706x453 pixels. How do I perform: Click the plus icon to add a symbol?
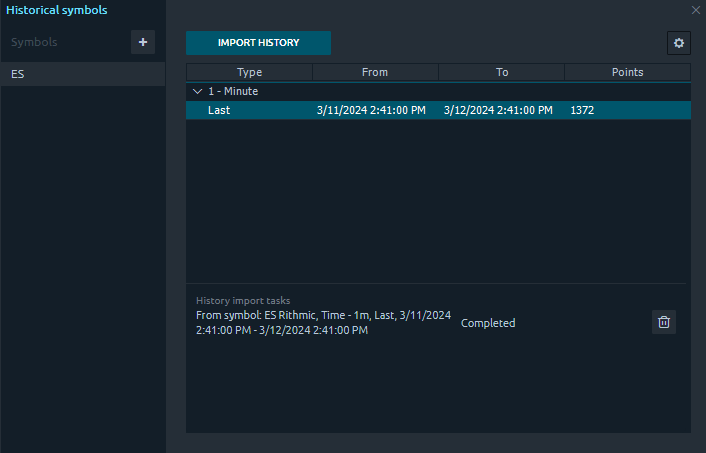click(142, 42)
